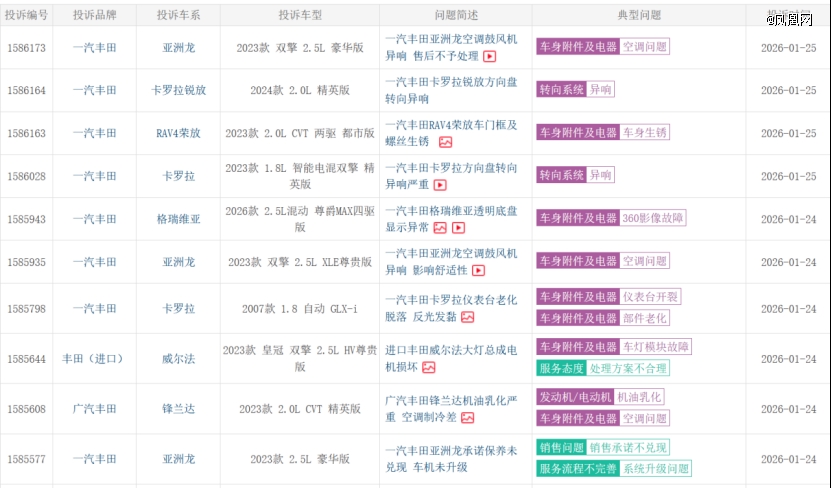Play video for 卡罗拉 steering complaint 1586028
Screen dimensions: 831x488
pos(439,185)
